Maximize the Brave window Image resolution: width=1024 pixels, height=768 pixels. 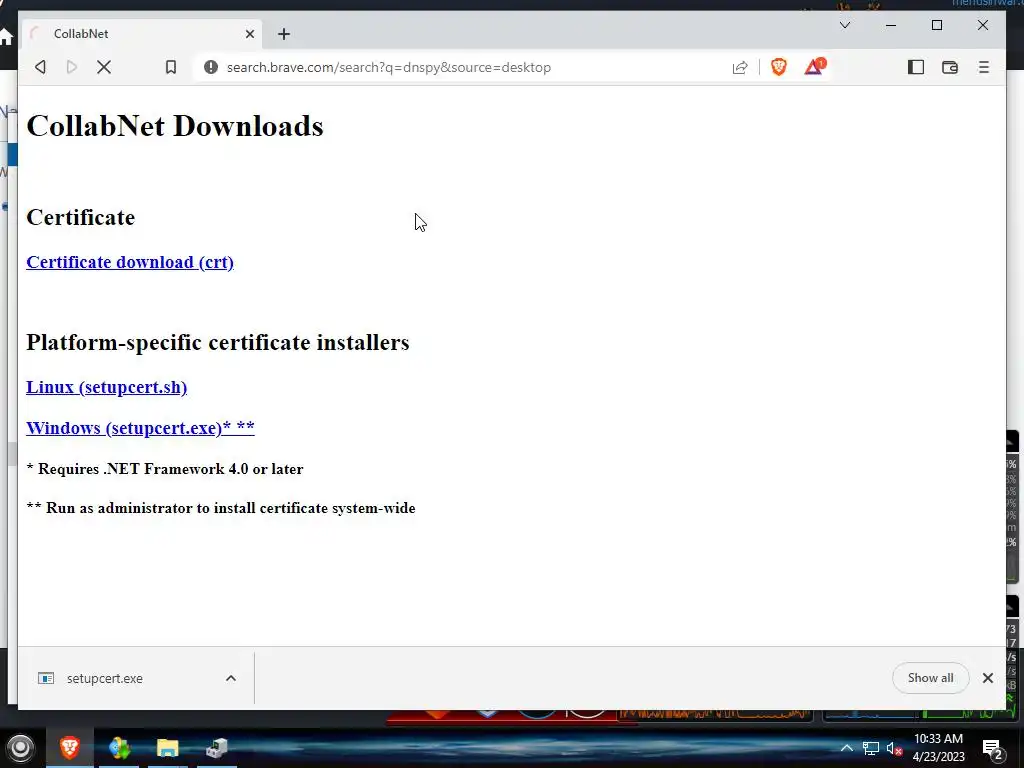pos(936,25)
